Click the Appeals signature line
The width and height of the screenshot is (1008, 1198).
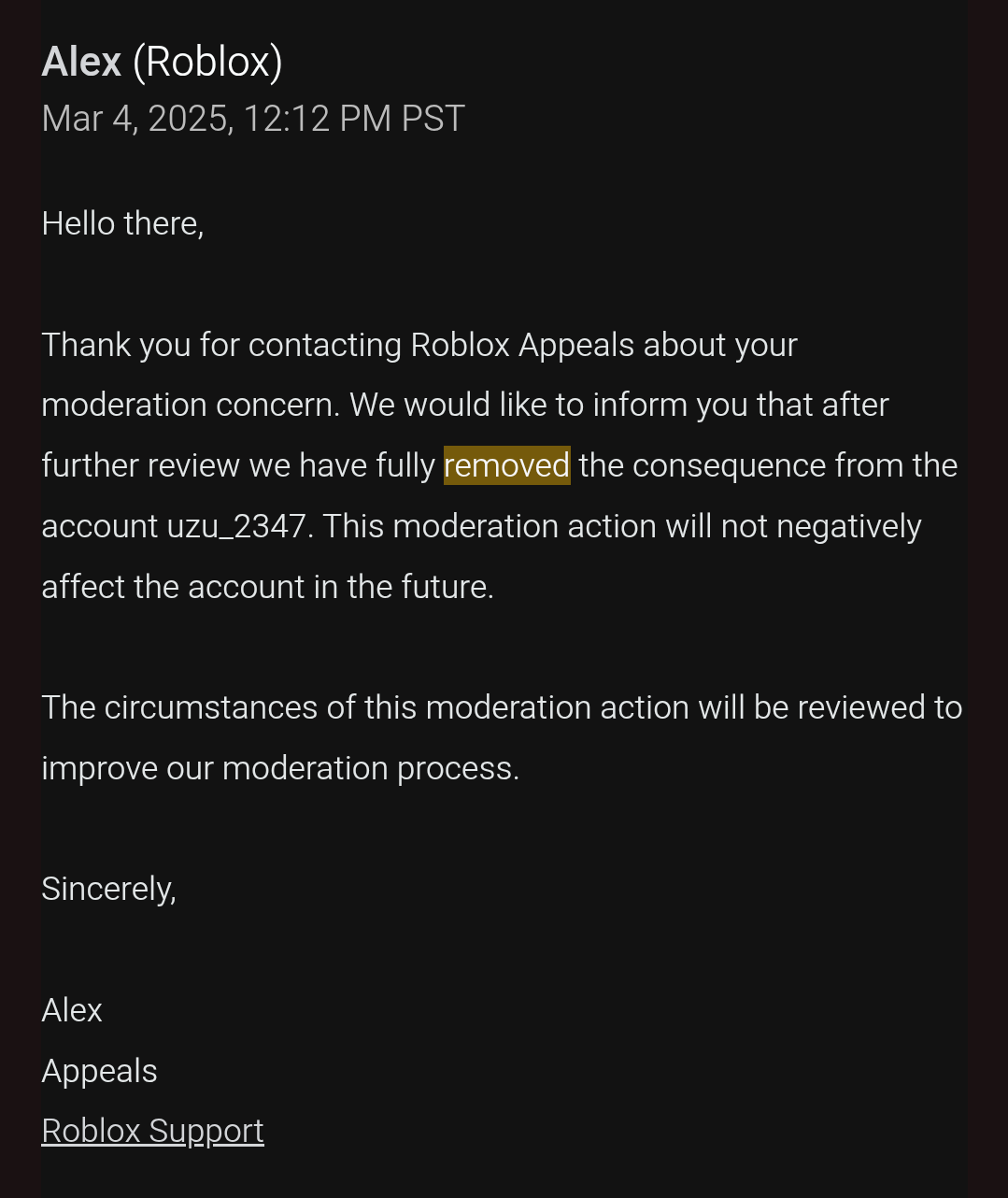[x=99, y=1071]
